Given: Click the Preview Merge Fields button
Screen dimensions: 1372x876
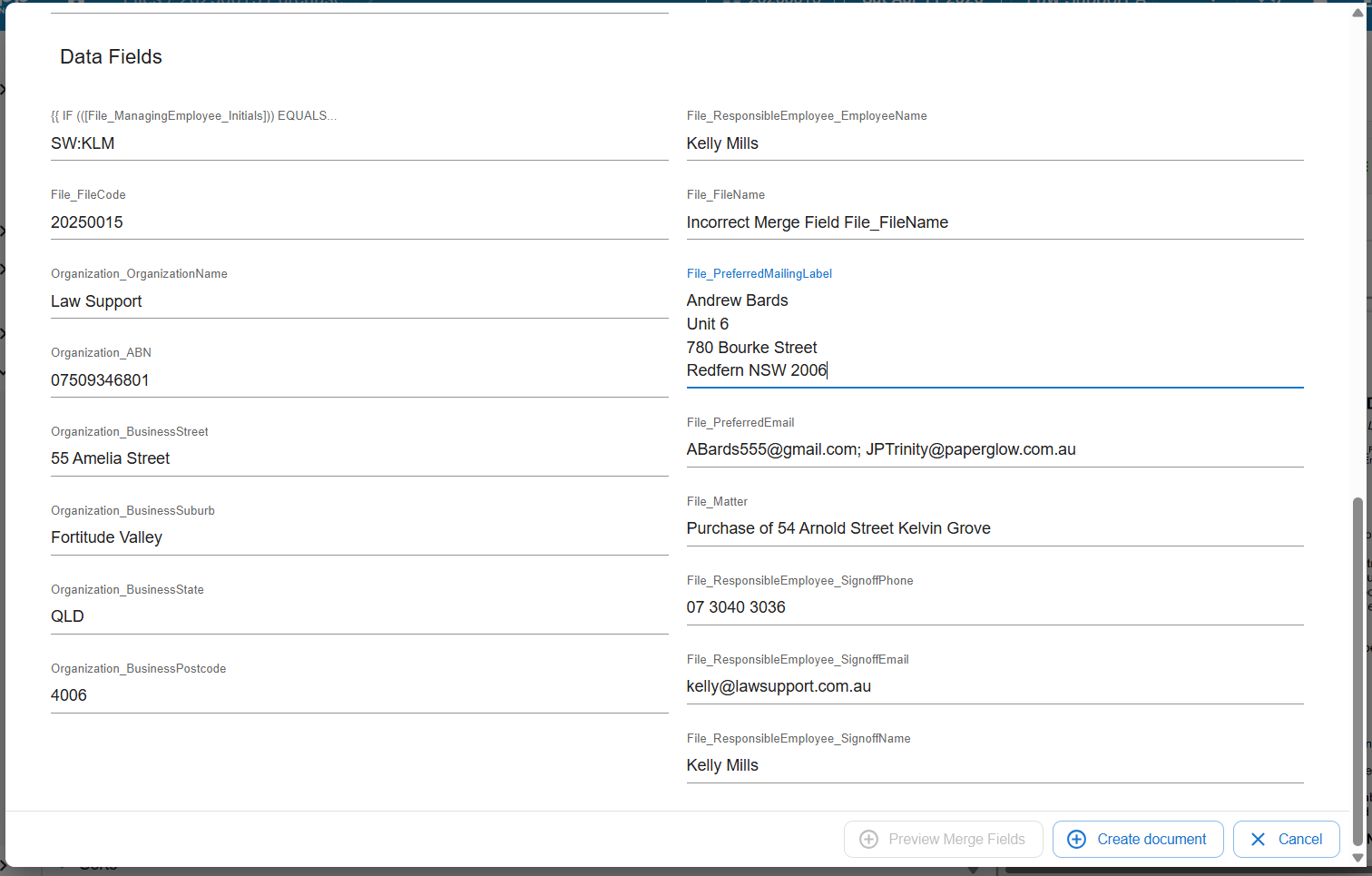Looking at the screenshot, I should point(944,839).
